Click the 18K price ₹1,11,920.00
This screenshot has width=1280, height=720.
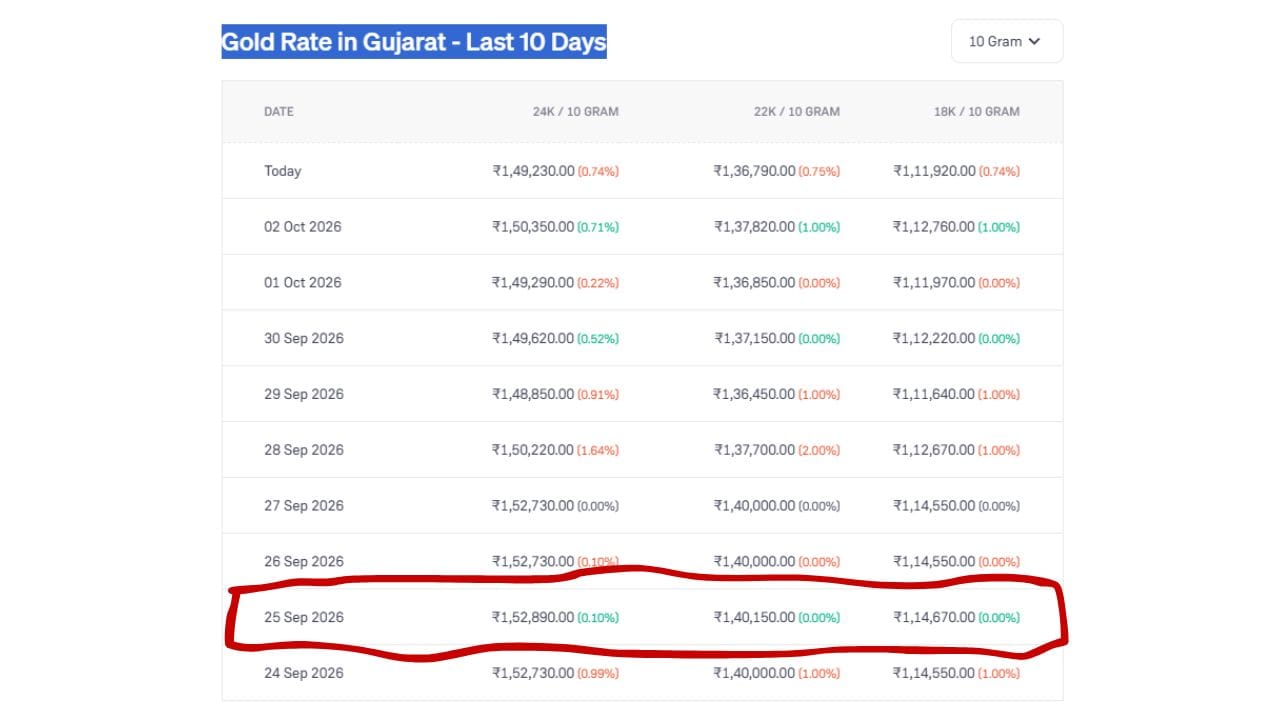point(934,171)
